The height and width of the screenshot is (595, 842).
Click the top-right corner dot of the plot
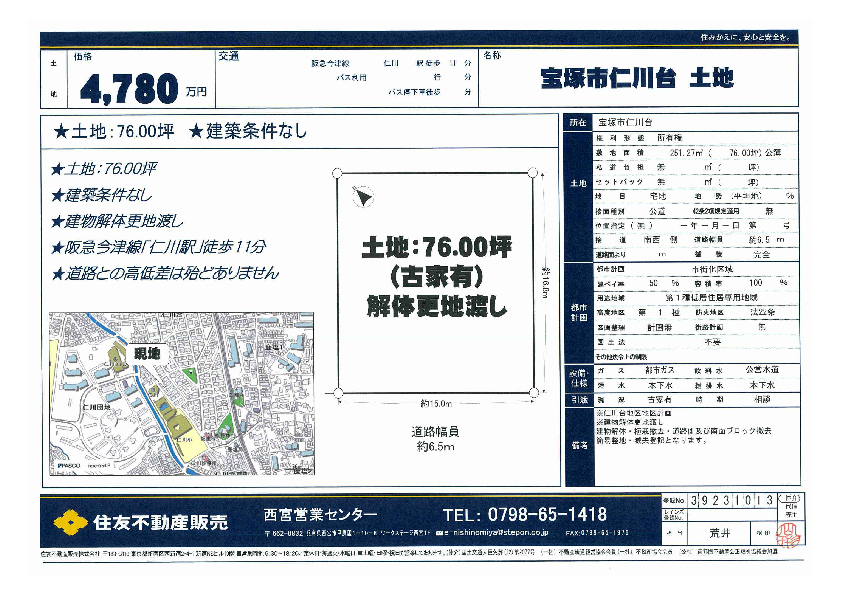click(x=533, y=172)
